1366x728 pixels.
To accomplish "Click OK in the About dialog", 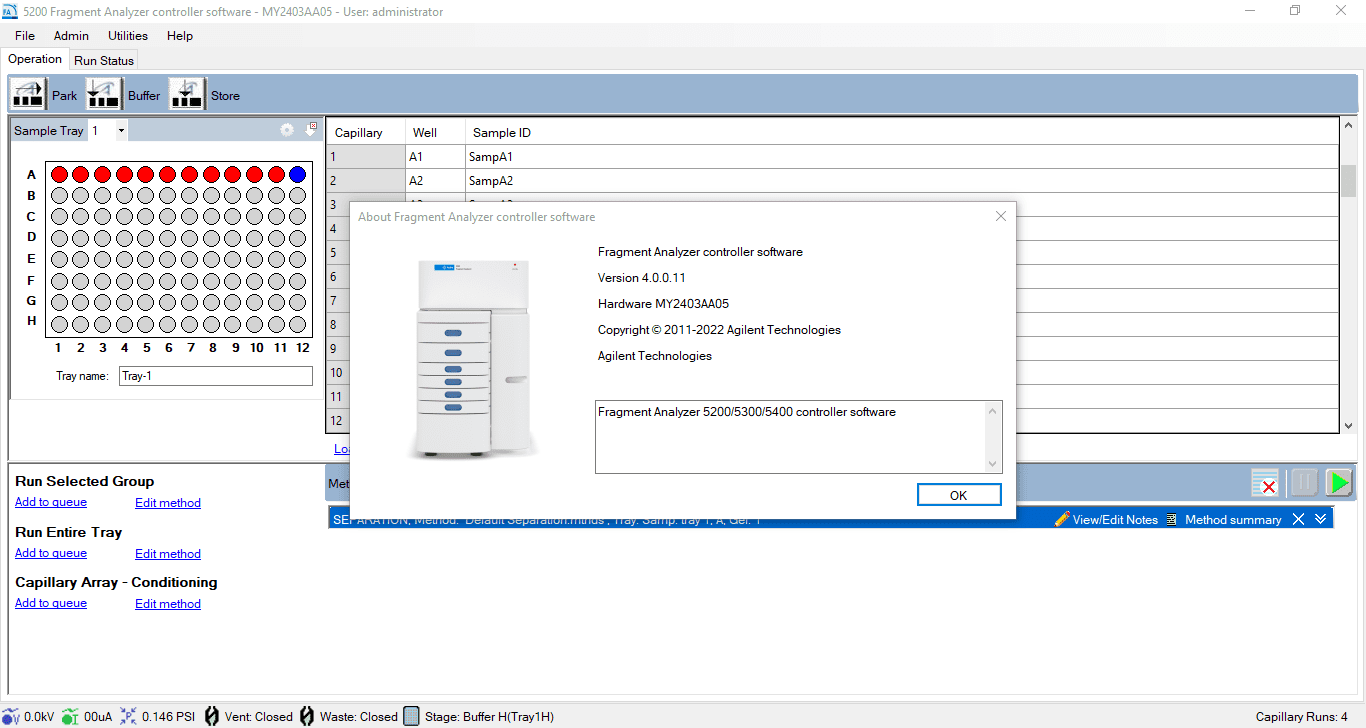I will click(x=958, y=494).
